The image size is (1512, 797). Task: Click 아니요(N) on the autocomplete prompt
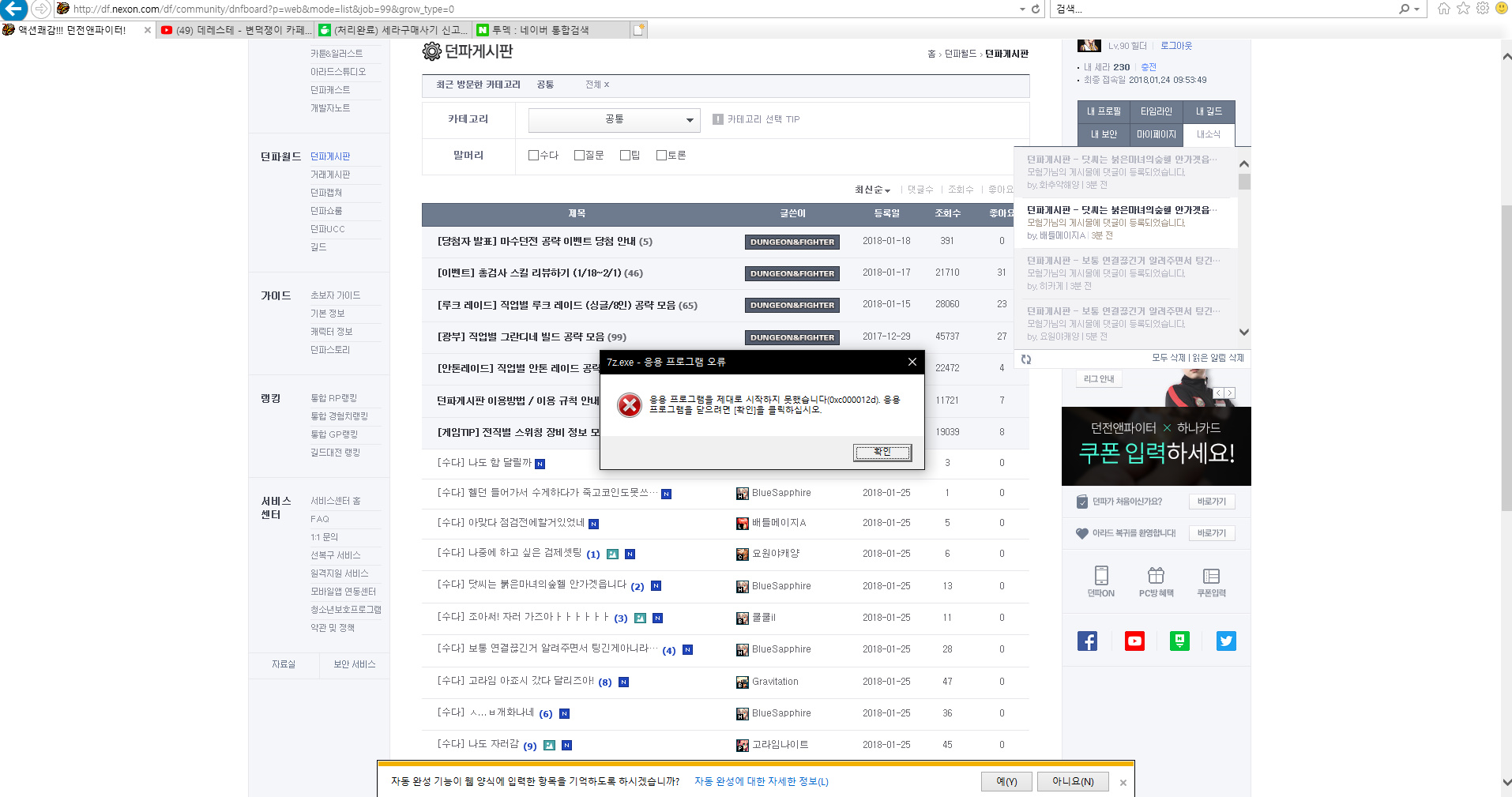(x=1072, y=781)
